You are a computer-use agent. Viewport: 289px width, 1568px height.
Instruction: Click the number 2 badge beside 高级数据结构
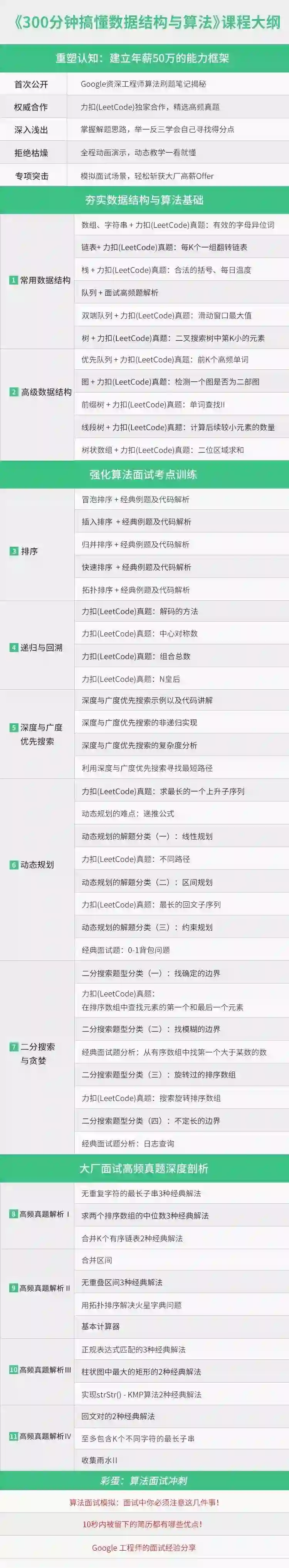[14, 392]
